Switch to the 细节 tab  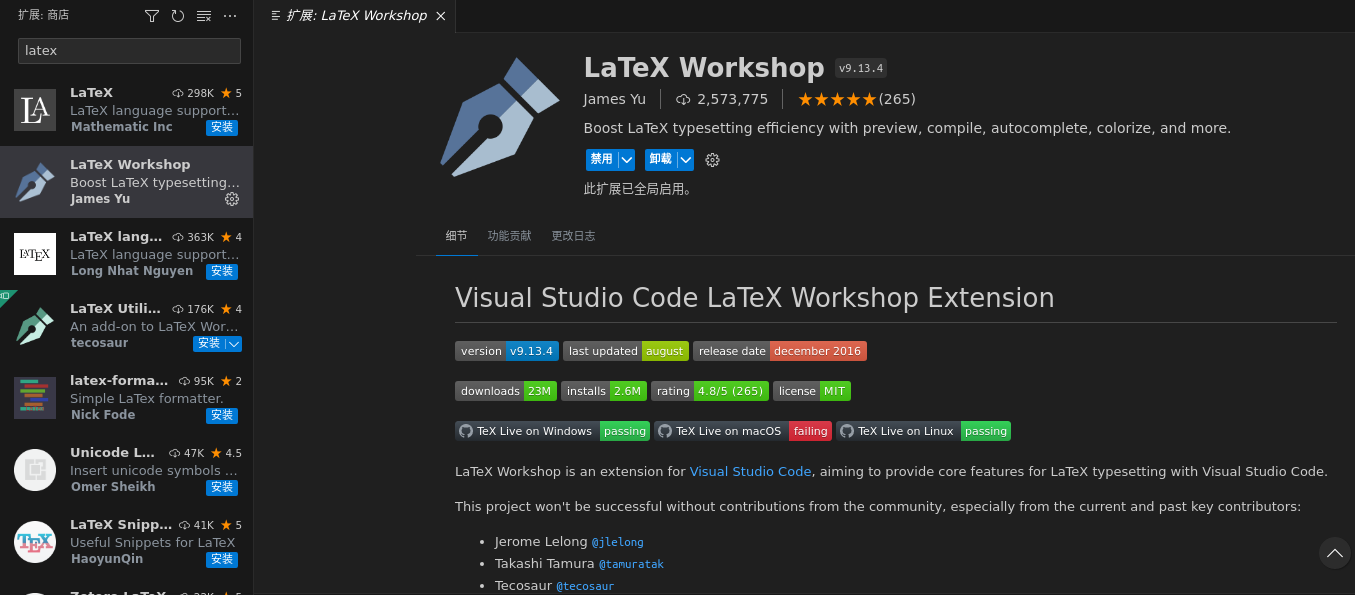pyautogui.click(x=456, y=236)
